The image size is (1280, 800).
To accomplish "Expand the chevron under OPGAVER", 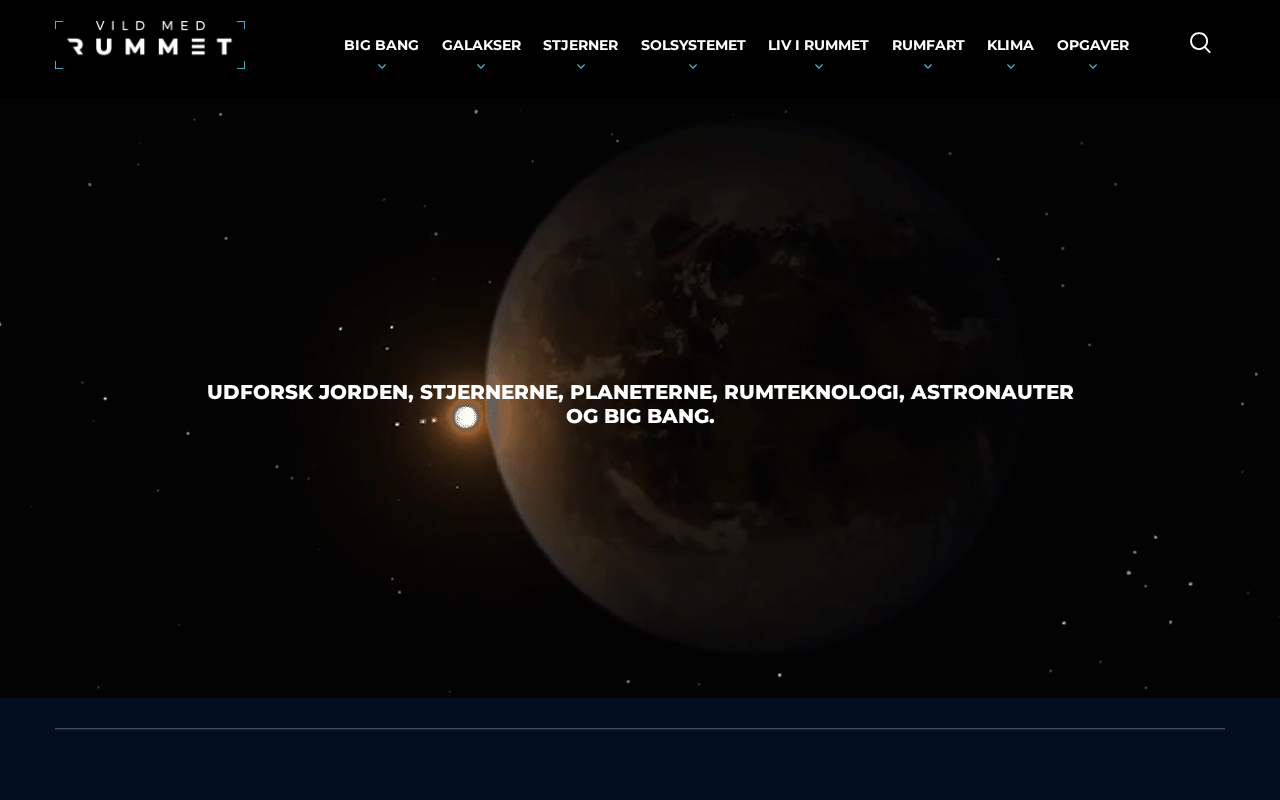I will tap(1093, 67).
